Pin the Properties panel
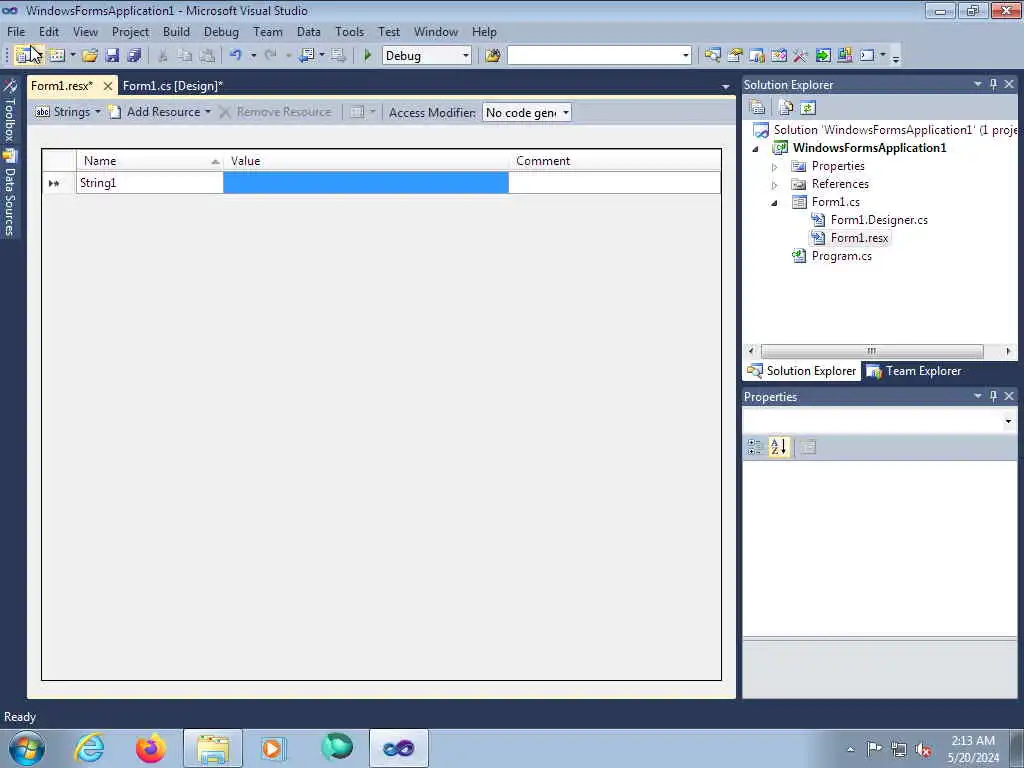The height and width of the screenshot is (768, 1024). (x=993, y=396)
